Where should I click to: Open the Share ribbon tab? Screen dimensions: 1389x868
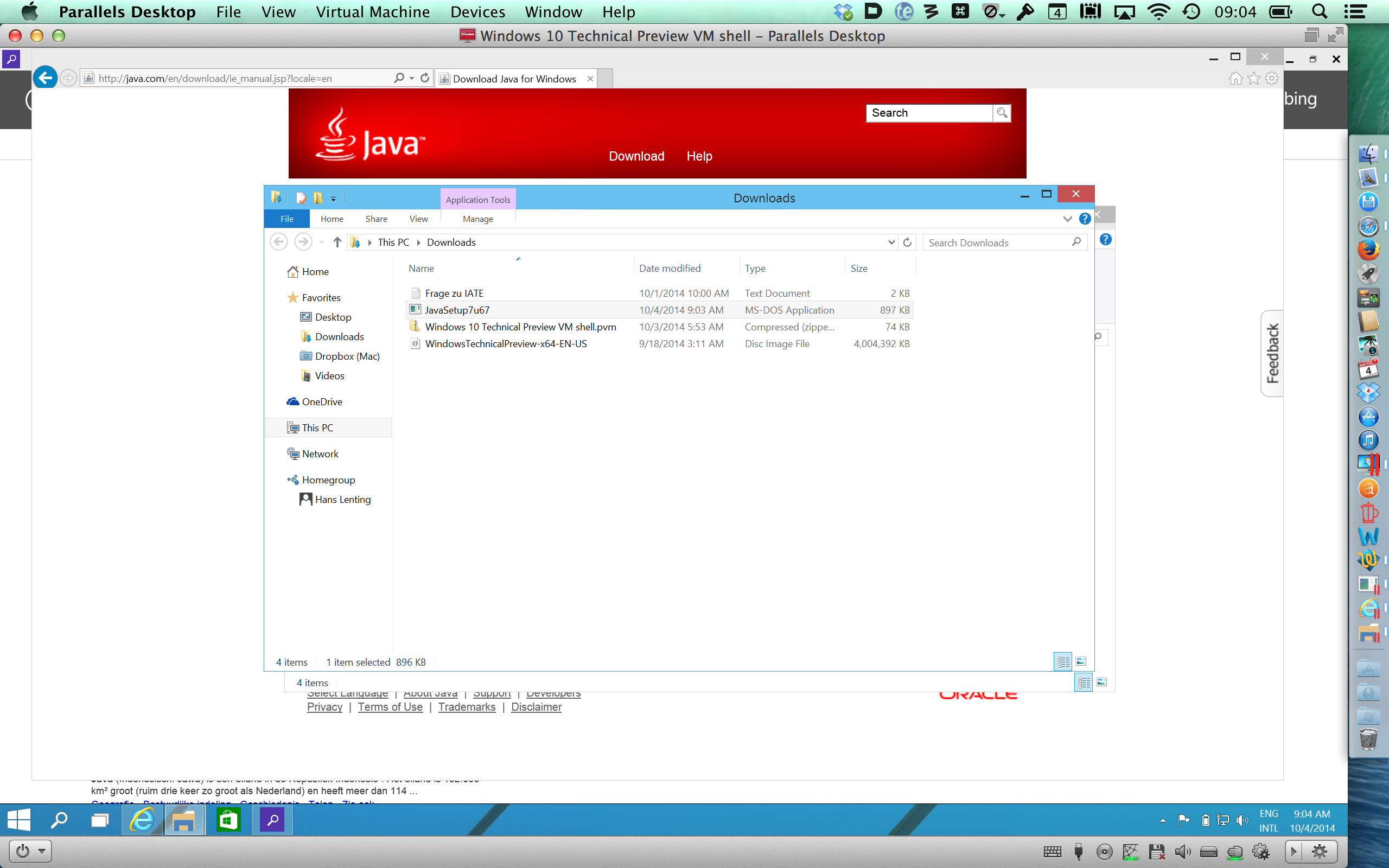click(x=376, y=219)
